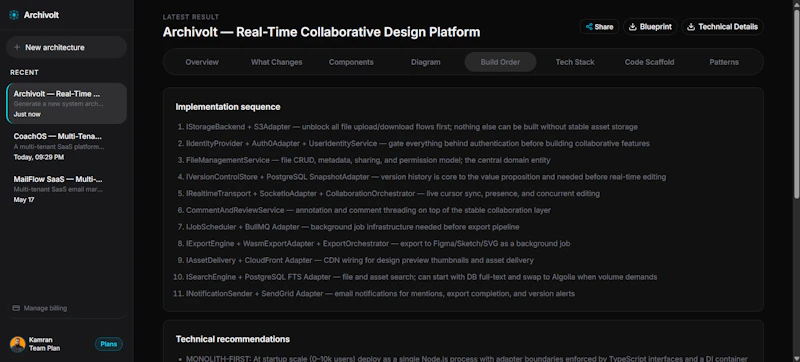Open the MailFlow SaaS recent item
Viewport: 800px width, 362px height.
pyautogui.click(x=66, y=189)
